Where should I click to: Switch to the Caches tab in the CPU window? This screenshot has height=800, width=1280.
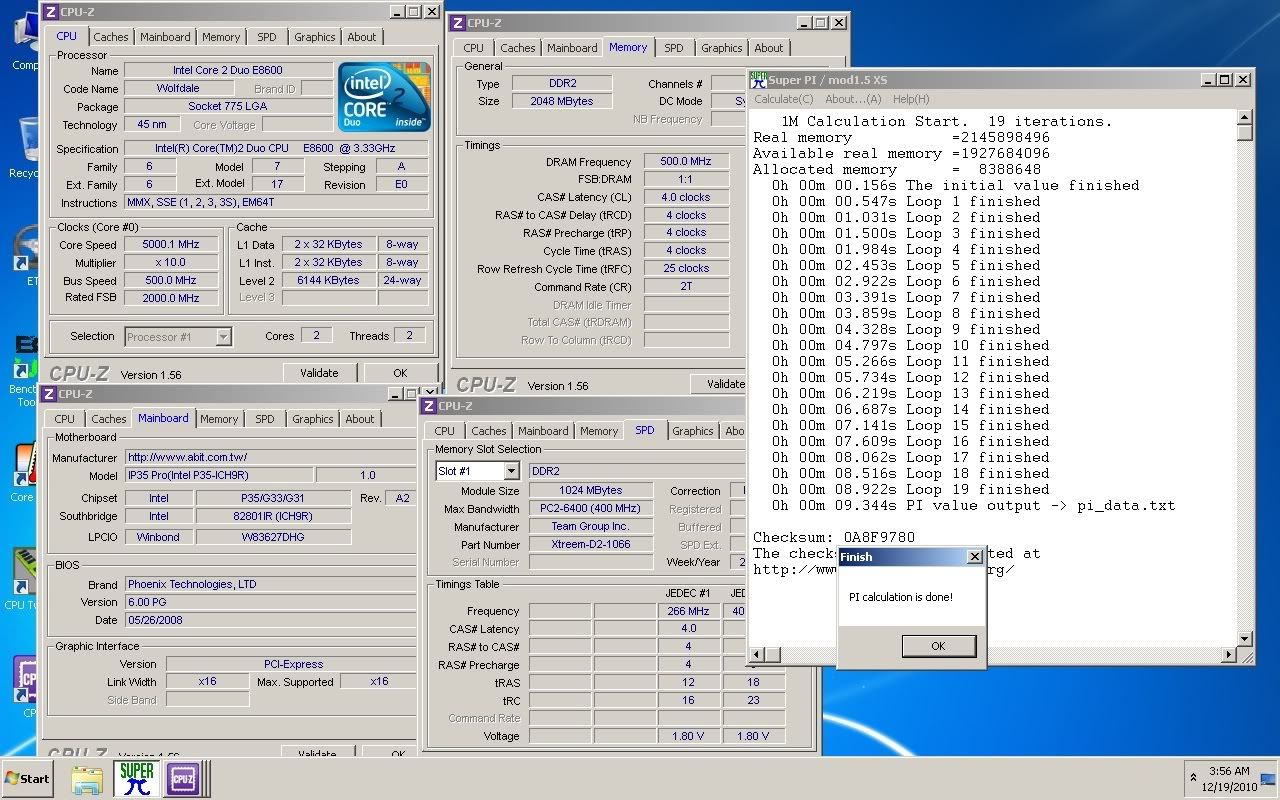click(x=111, y=37)
